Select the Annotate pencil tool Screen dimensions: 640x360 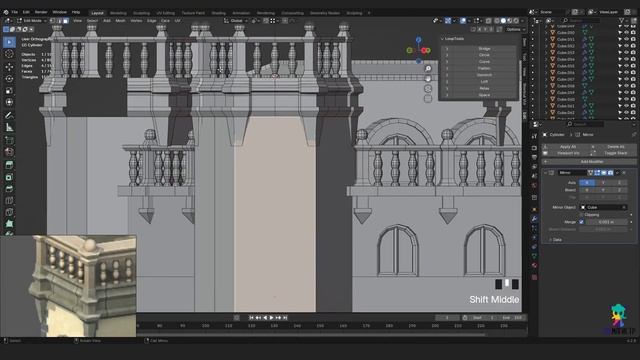[9, 116]
